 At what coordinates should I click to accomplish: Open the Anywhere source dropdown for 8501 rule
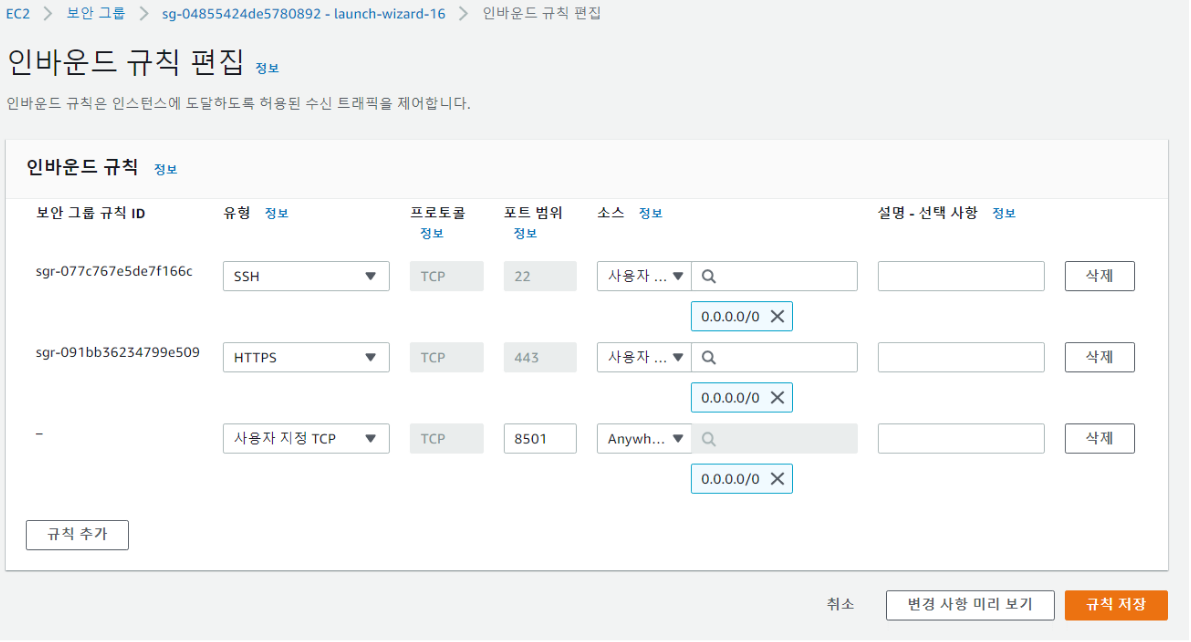(644, 439)
